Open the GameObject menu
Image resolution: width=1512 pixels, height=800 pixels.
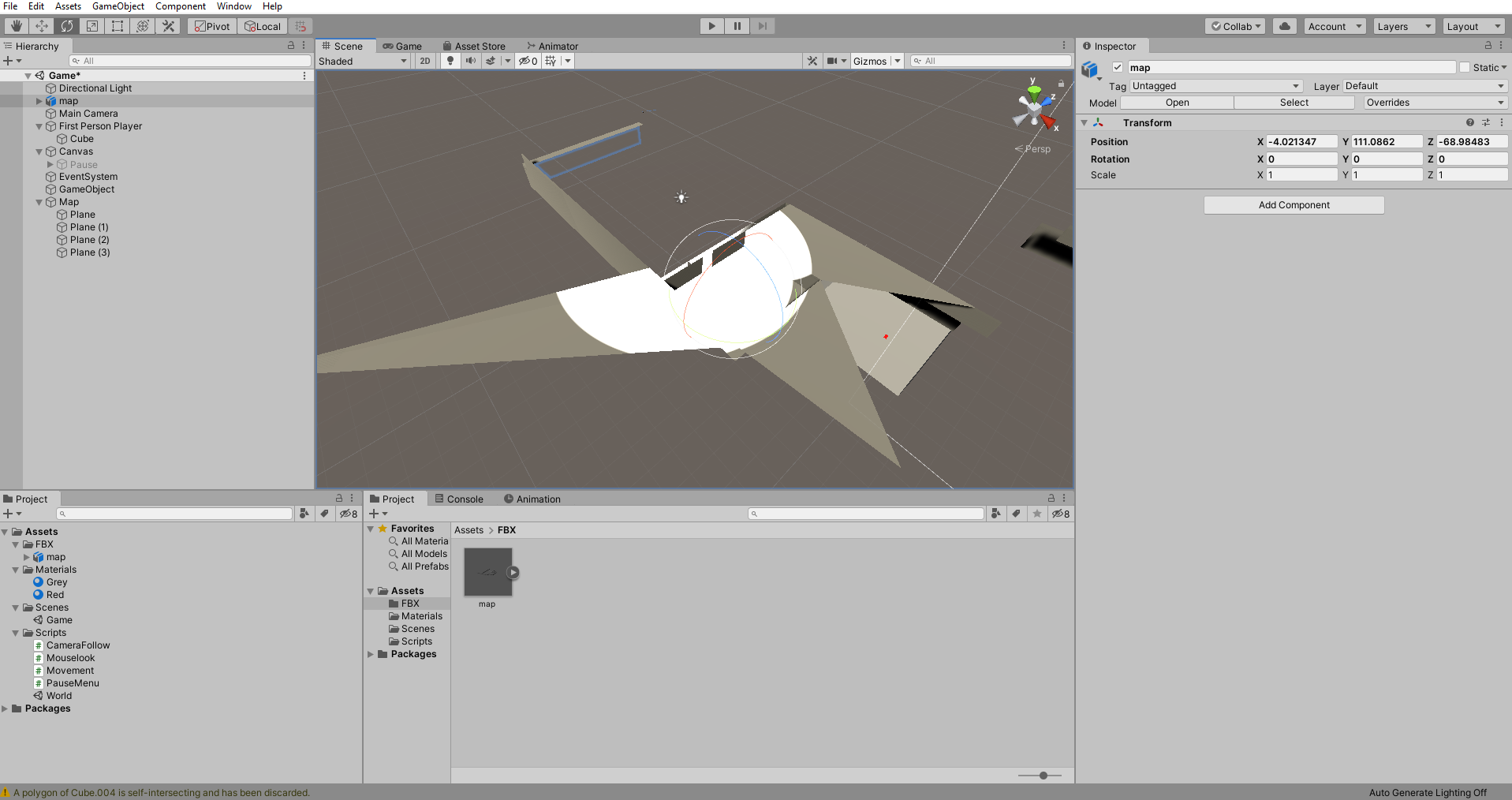click(118, 6)
